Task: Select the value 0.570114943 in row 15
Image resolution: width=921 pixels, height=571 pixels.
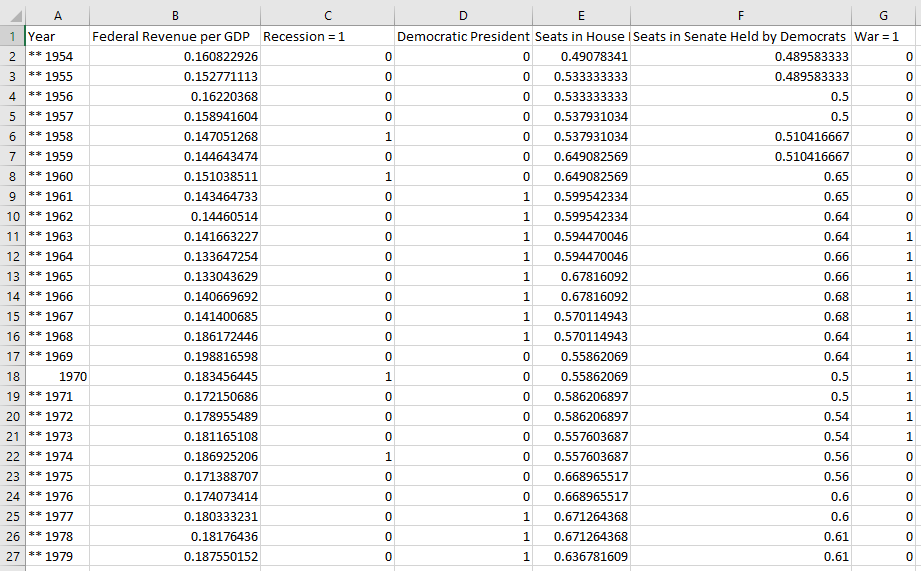Action: pyautogui.click(x=581, y=316)
